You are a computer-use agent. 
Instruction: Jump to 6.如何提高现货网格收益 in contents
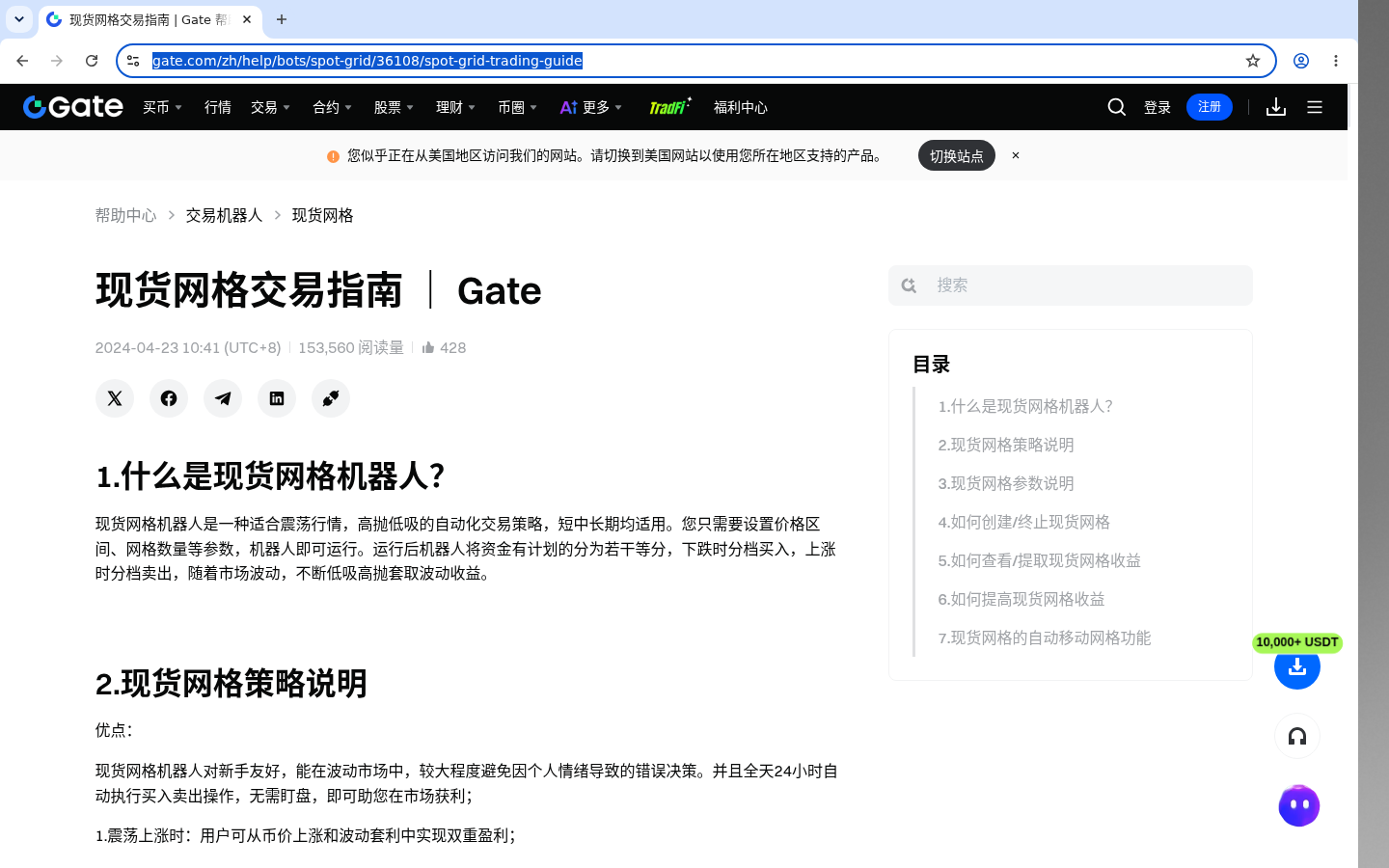(1021, 599)
